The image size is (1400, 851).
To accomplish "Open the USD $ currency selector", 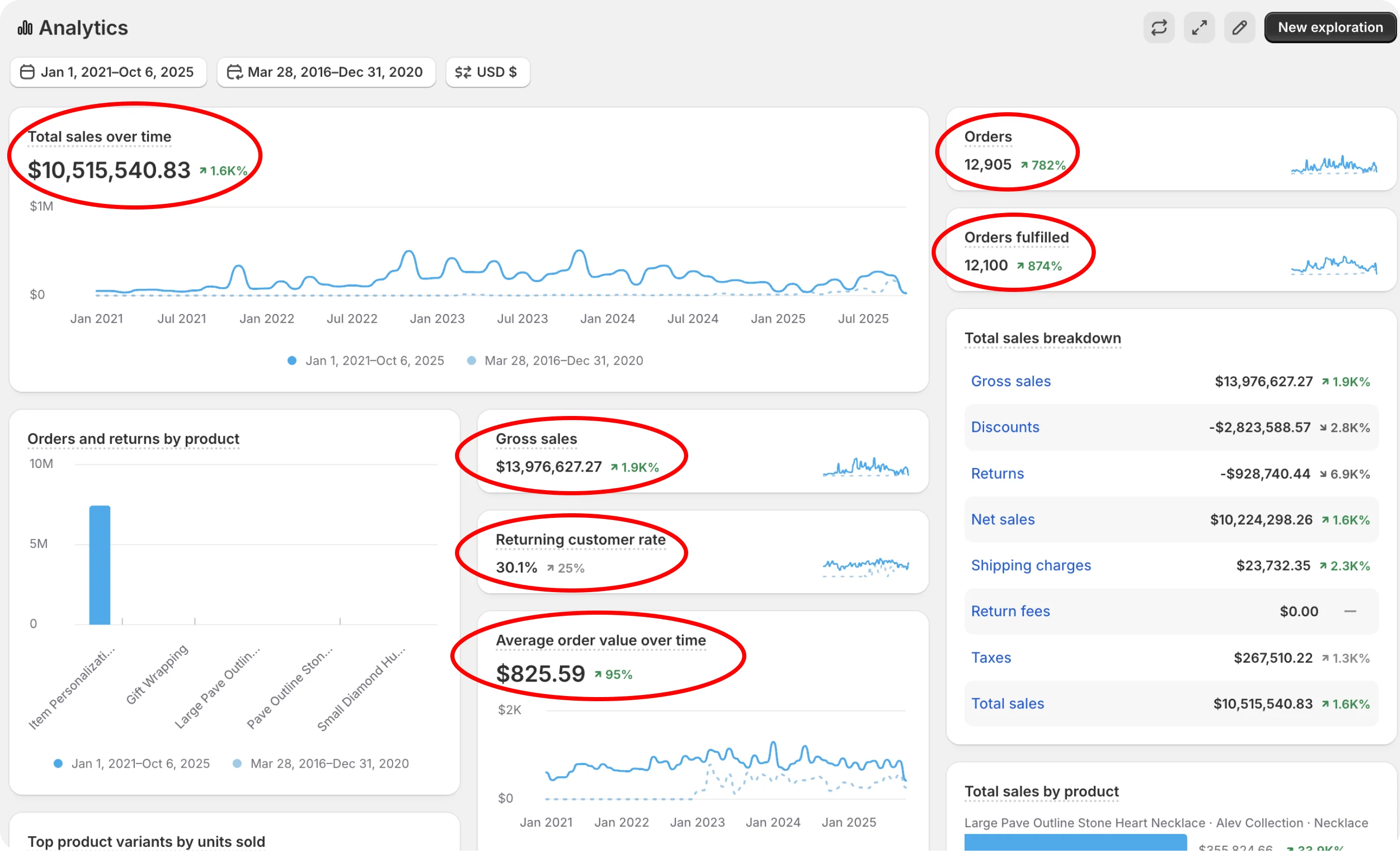I will coord(487,72).
